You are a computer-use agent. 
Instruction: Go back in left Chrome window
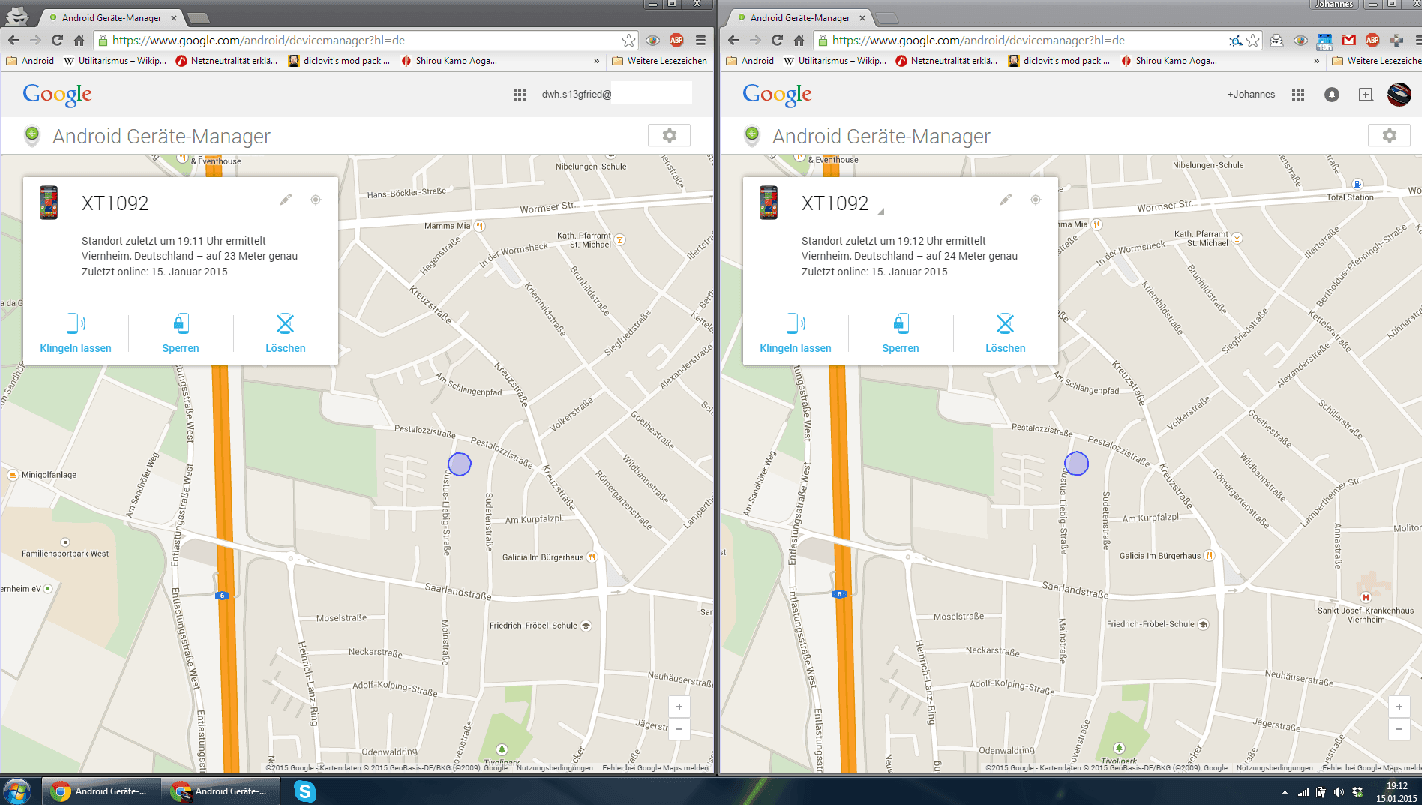13,40
